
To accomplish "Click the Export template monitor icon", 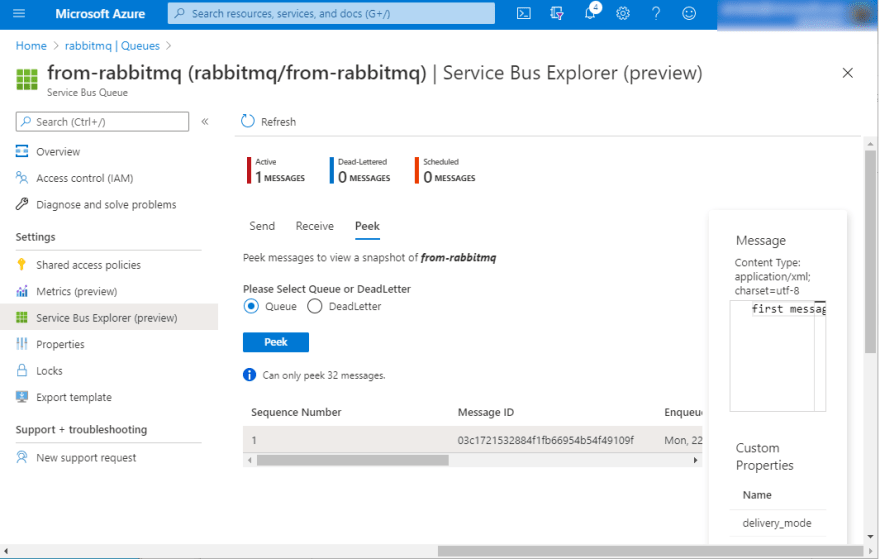I will (22, 397).
